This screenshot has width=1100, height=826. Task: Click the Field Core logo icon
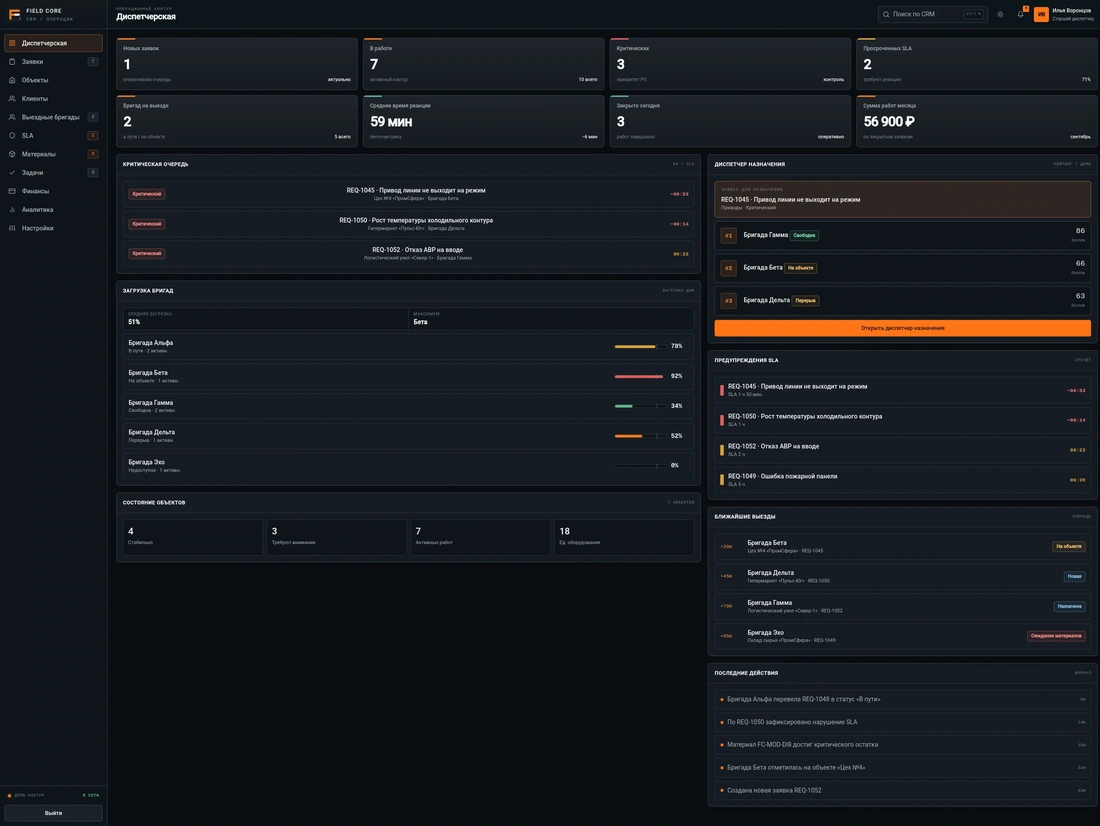pos(14,14)
